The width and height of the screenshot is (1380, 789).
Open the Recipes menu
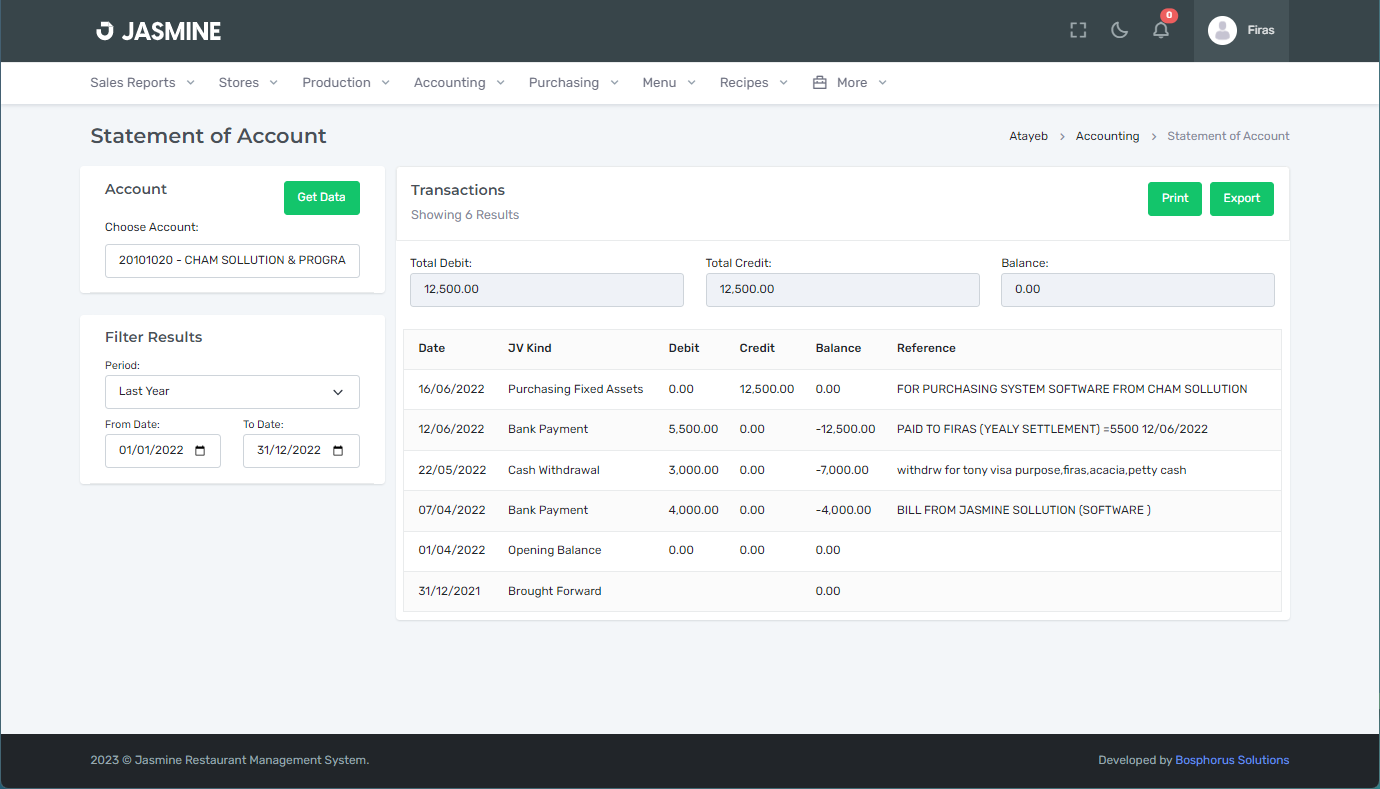tap(754, 83)
